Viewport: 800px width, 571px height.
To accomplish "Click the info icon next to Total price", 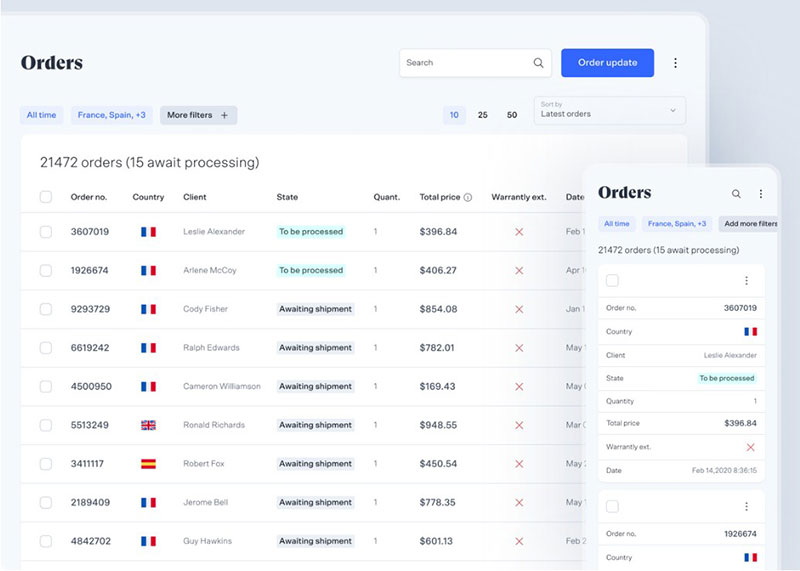I will pyautogui.click(x=467, y=197).
